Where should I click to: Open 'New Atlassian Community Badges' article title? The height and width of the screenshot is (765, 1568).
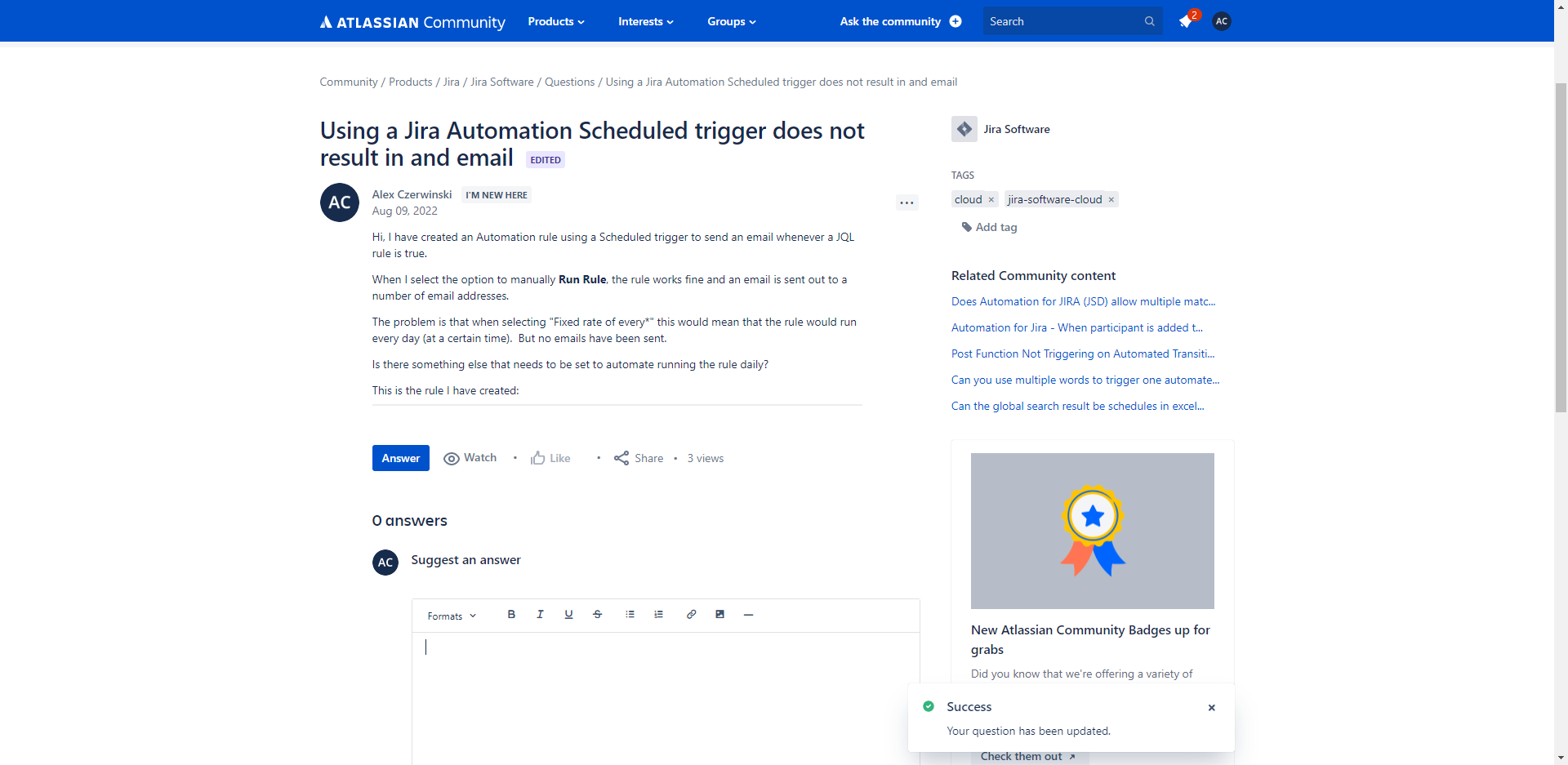click(1091, 640)
